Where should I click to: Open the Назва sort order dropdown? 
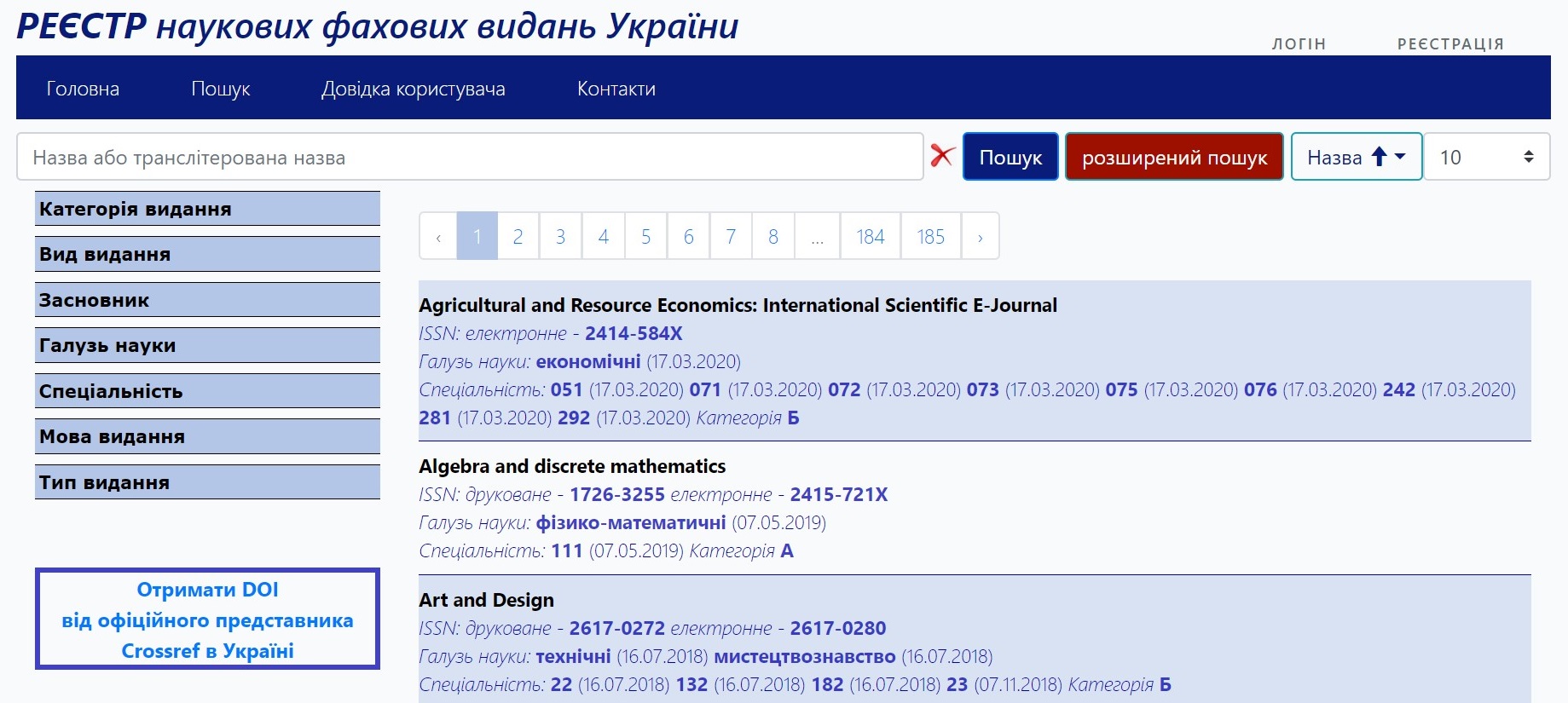[1357, 157]
